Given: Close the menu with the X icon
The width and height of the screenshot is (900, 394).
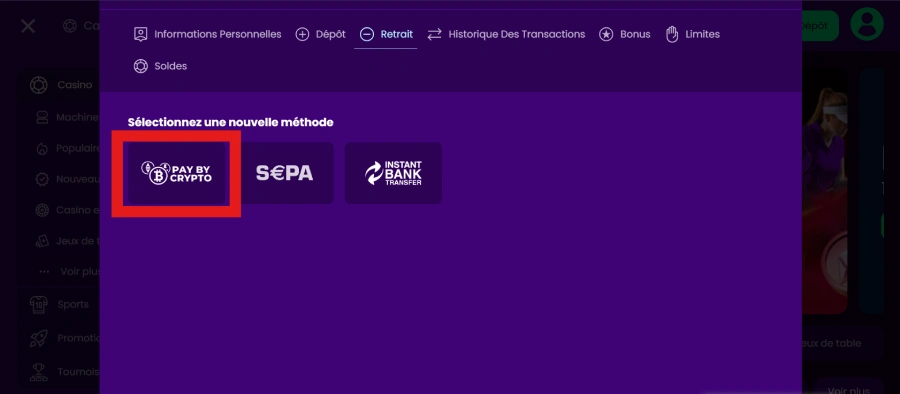Looking at the screenshot, I should click(28, 26).
